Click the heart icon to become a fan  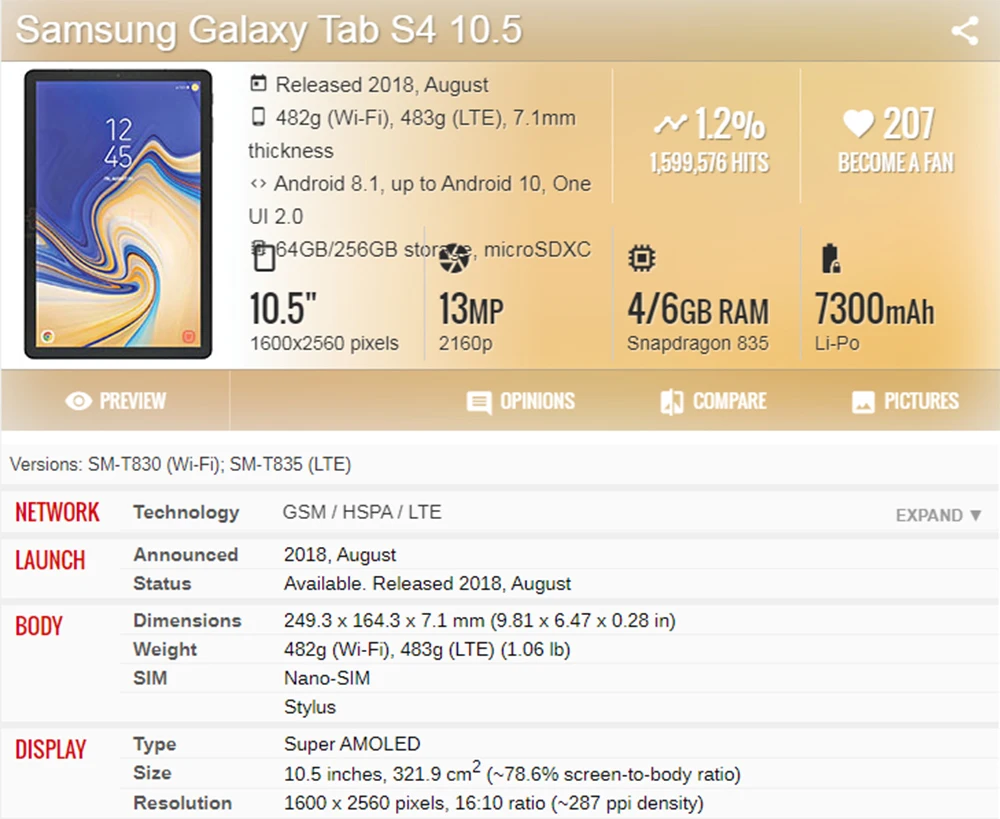point(858,122)
